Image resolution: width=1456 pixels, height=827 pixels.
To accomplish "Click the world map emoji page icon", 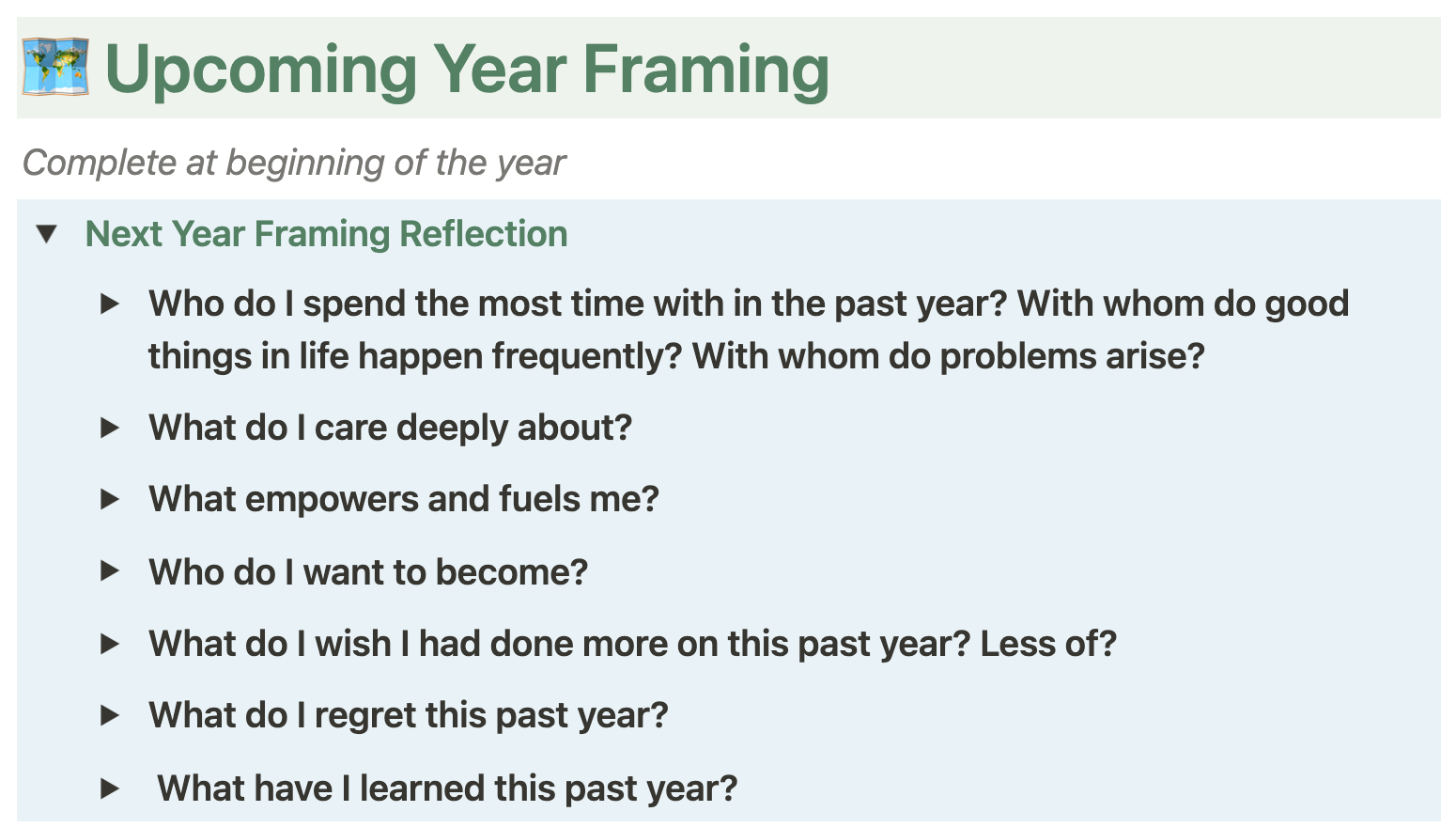I will coord(55,68).
